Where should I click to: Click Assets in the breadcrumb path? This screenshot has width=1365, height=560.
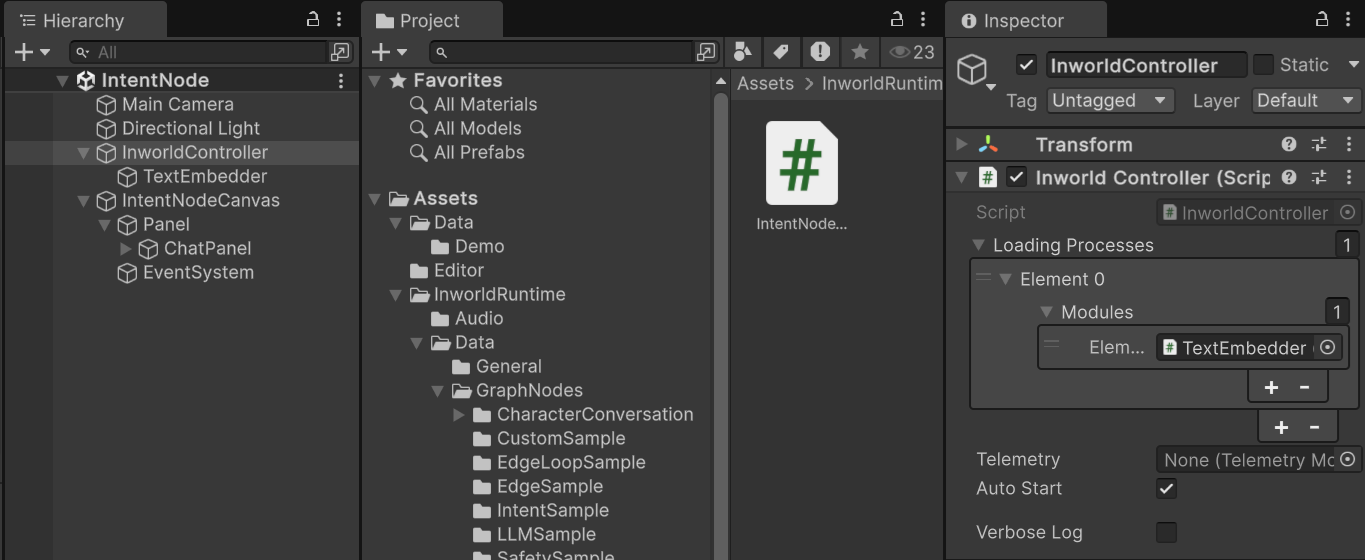pos(765,84)
